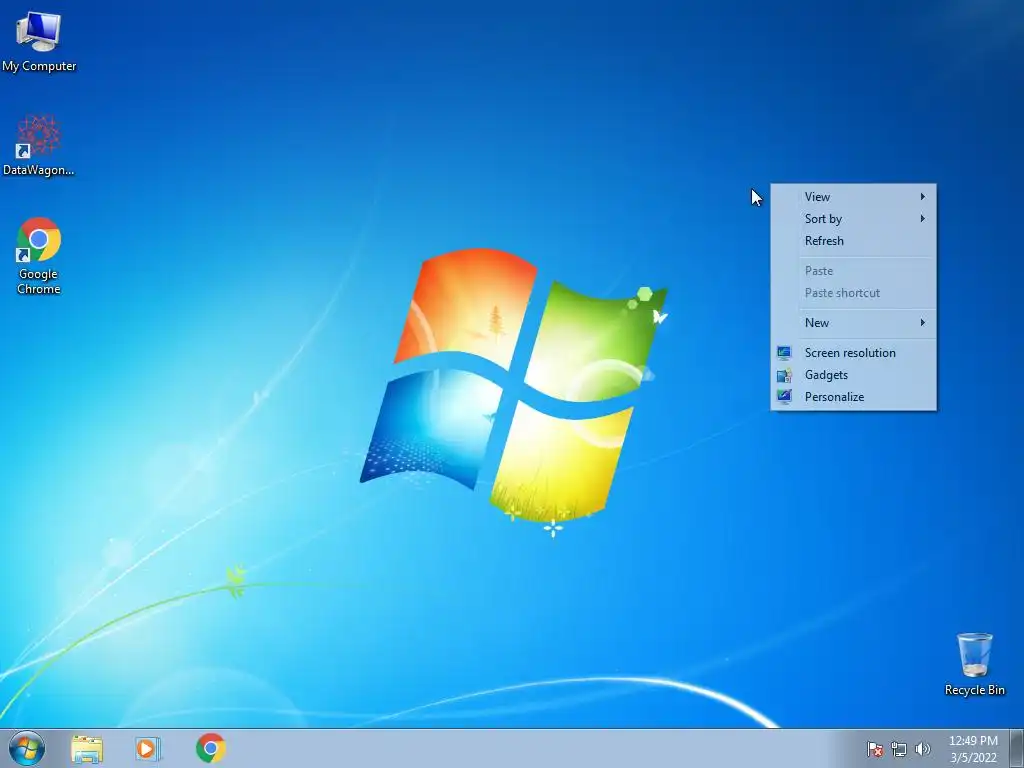Click the Personalize menu icon
Screen dimensions: 1024x768
coord(784,397)
